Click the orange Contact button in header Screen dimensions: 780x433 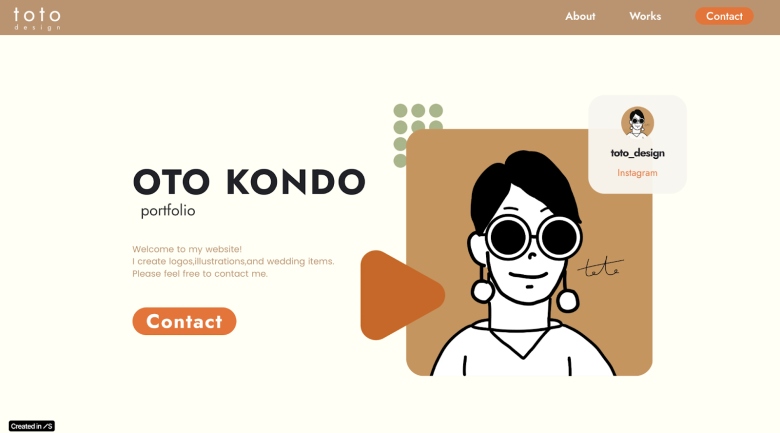724,16
